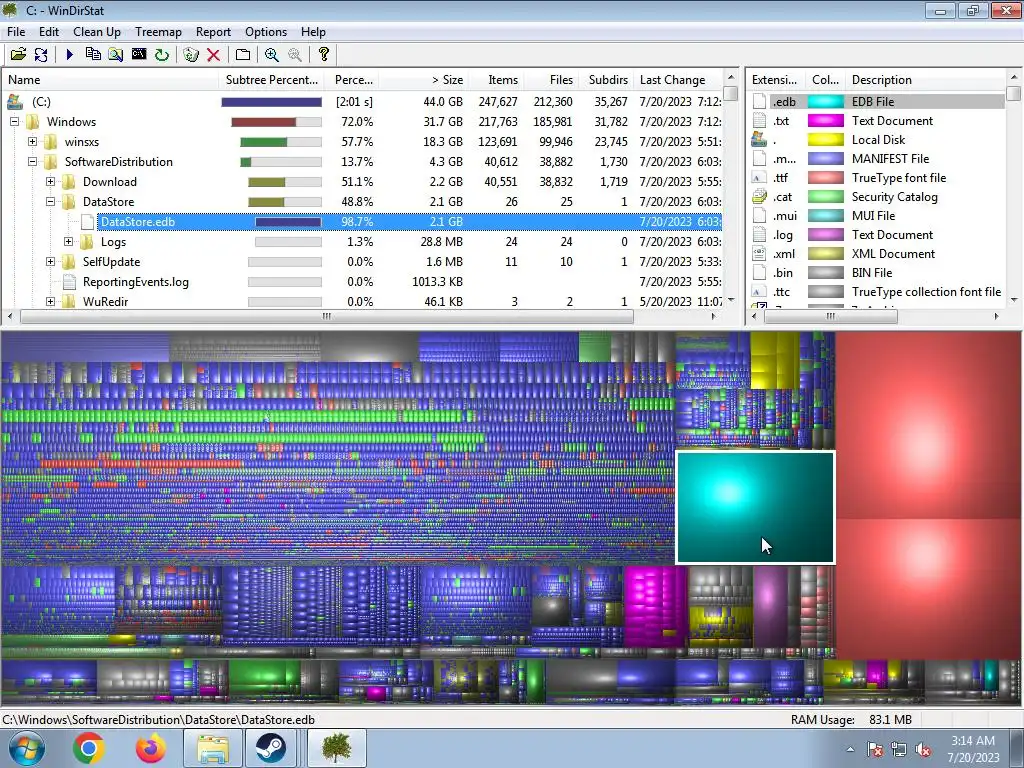Click the ReportingEvents.log file icon
This screenshot has width=1024, height=768.
[69, 282]
